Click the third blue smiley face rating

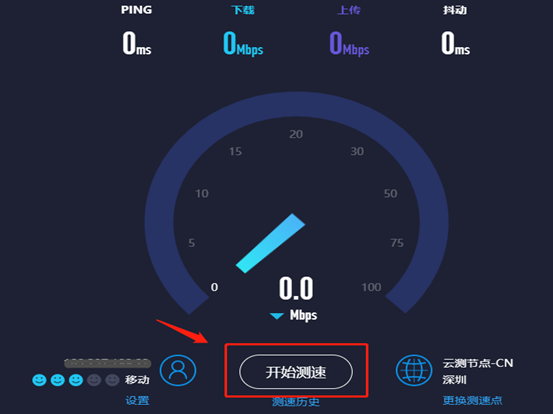click(x=76, y=380)
